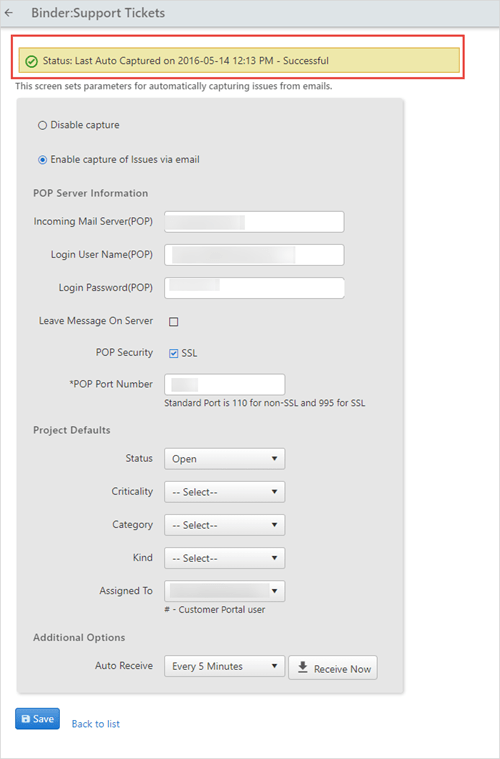The image size is (500, 759).
Task: Open the Assigned To dropdown
Action: click(225, 591)
